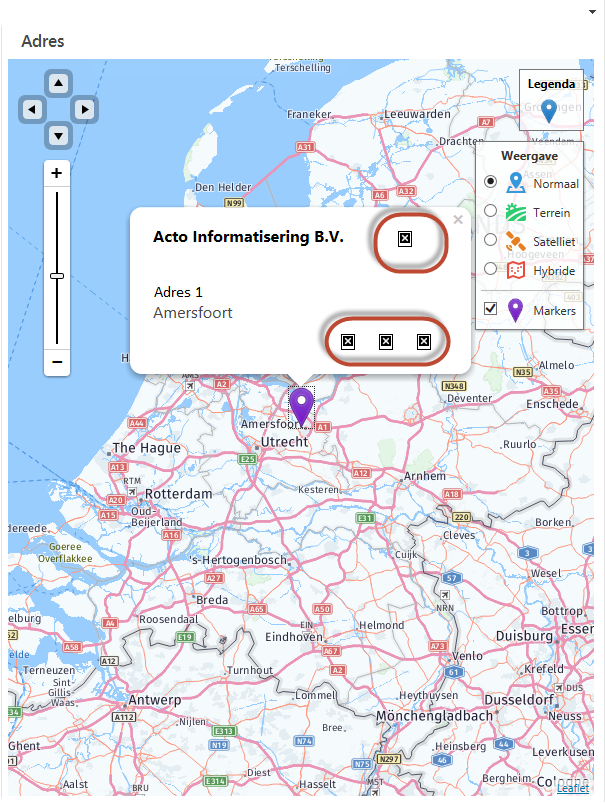Viewport: 605px width, 803px height.
Task: Click the orange Satelliet icon
Action: click(515, 241)
